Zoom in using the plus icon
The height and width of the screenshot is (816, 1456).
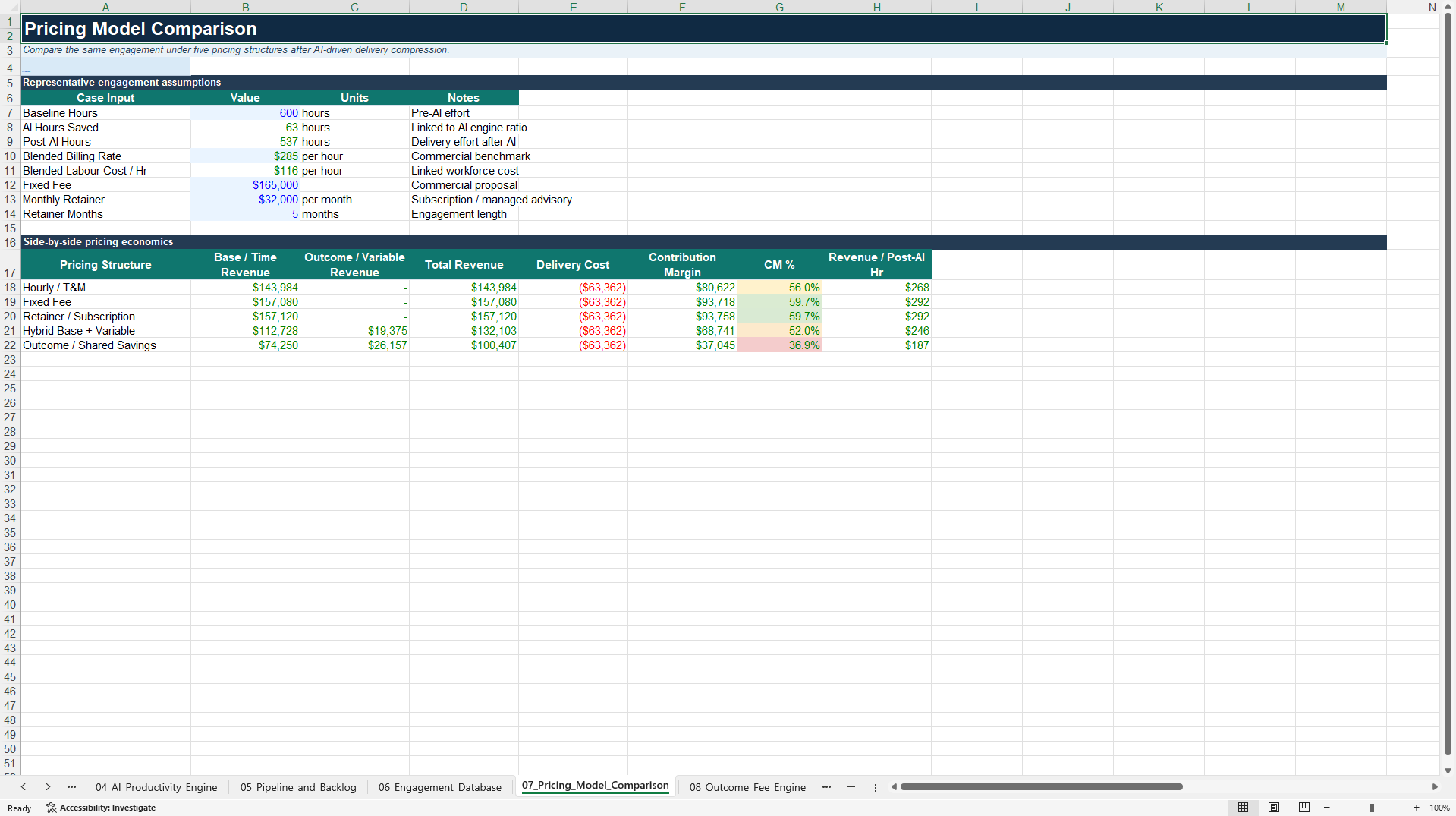(1417, 808)
